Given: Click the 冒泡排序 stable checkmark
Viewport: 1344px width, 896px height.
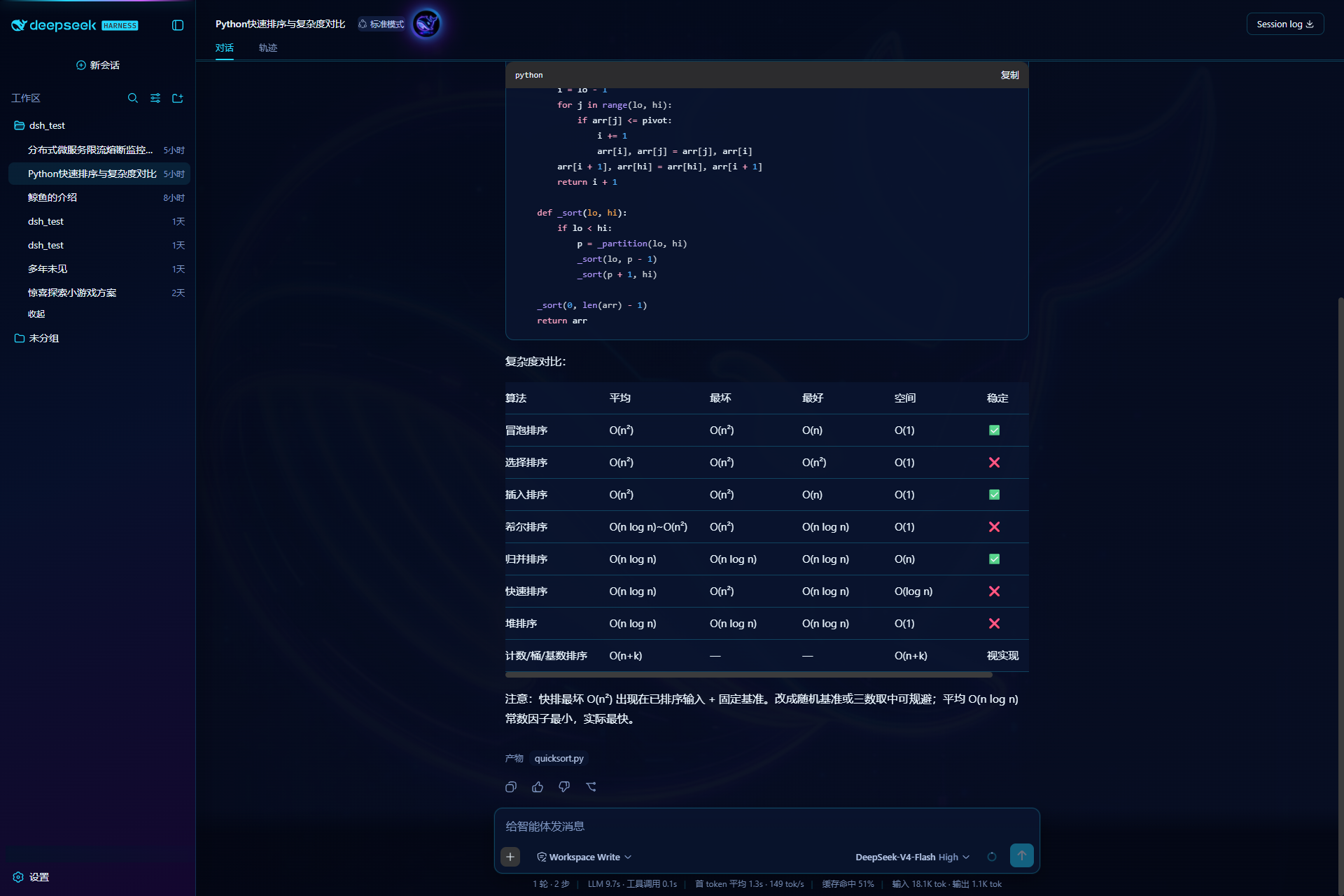Looking at the screenshot, I should [994, 430].
